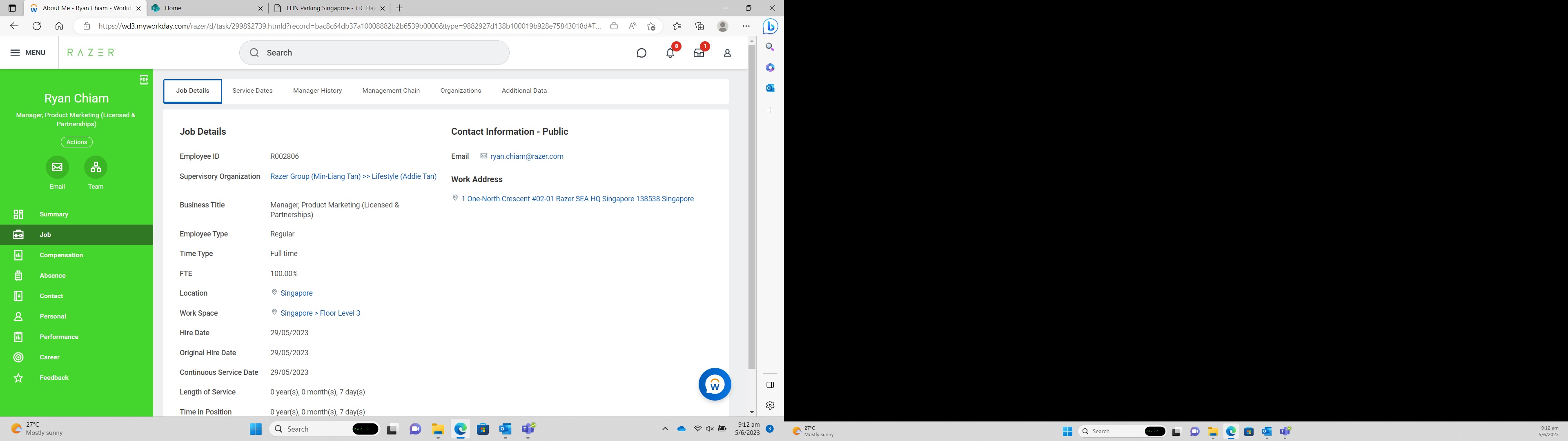
Task: Open Microsoft Teams on the main display taskbar
Action: pyautogui.click(x=528, y=430)
